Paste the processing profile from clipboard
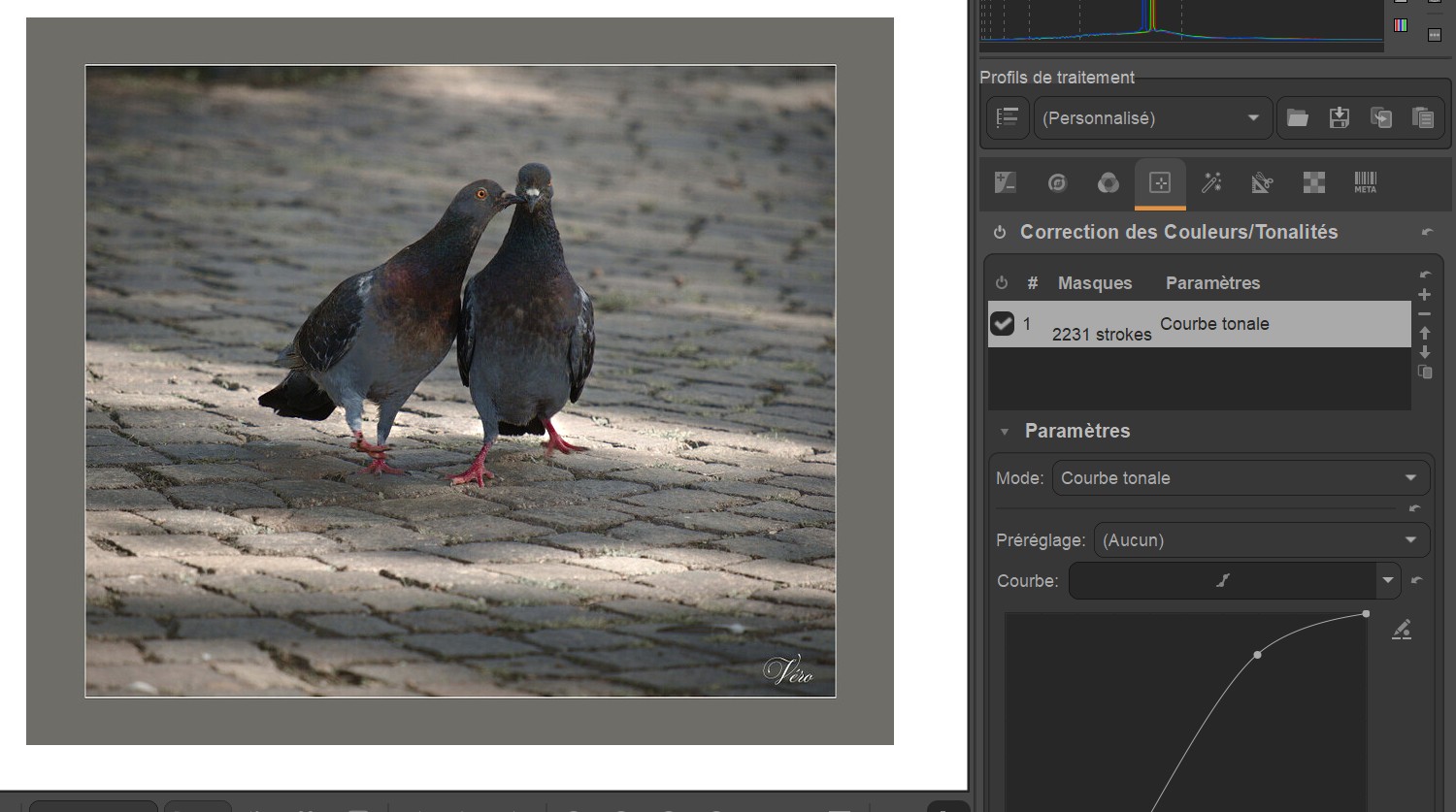 [1422, 118]
